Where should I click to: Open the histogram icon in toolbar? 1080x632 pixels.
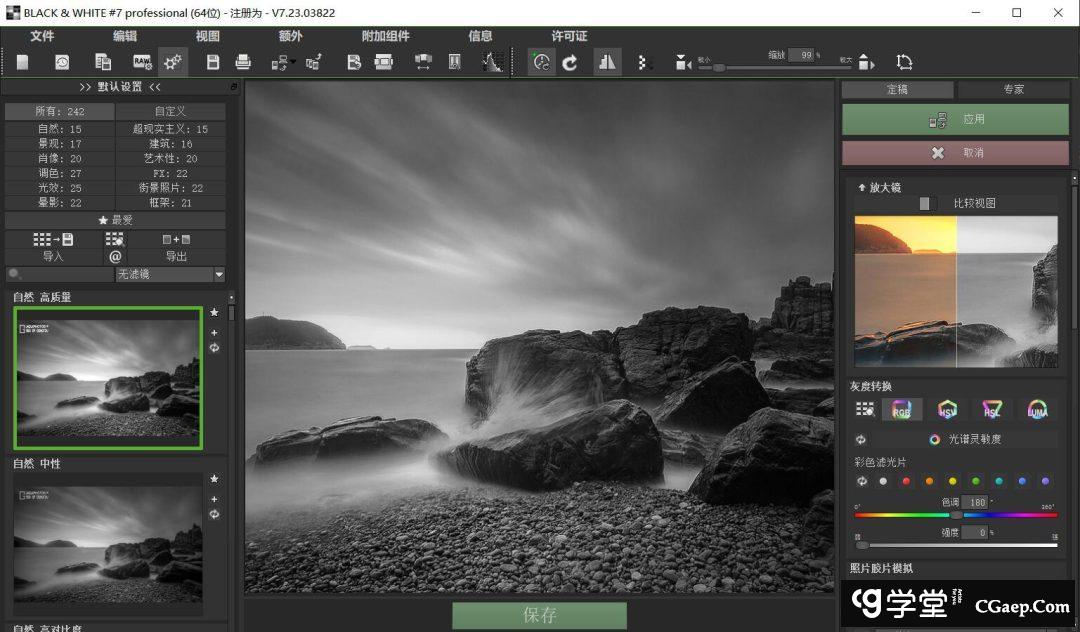click(x=492, y=62)
